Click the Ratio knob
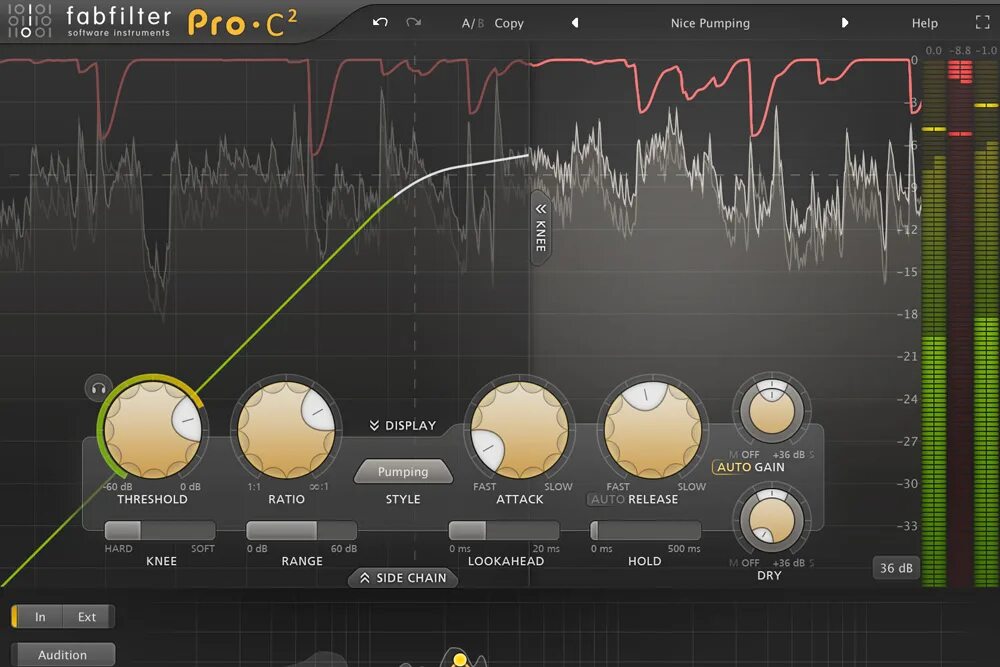Screen dimensions: 1000x667 (286, 430)
